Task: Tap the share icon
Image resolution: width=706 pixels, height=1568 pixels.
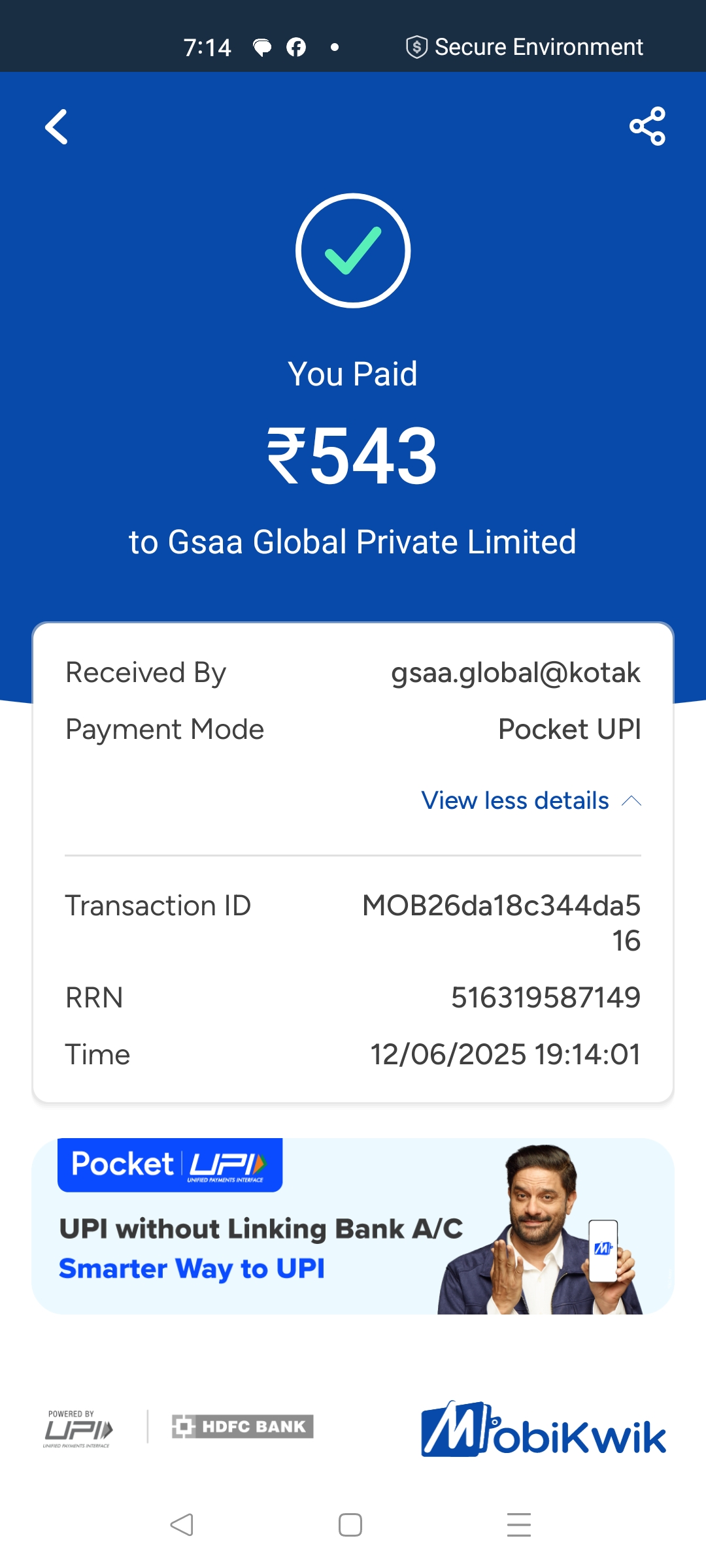Action: pos(647,126)
